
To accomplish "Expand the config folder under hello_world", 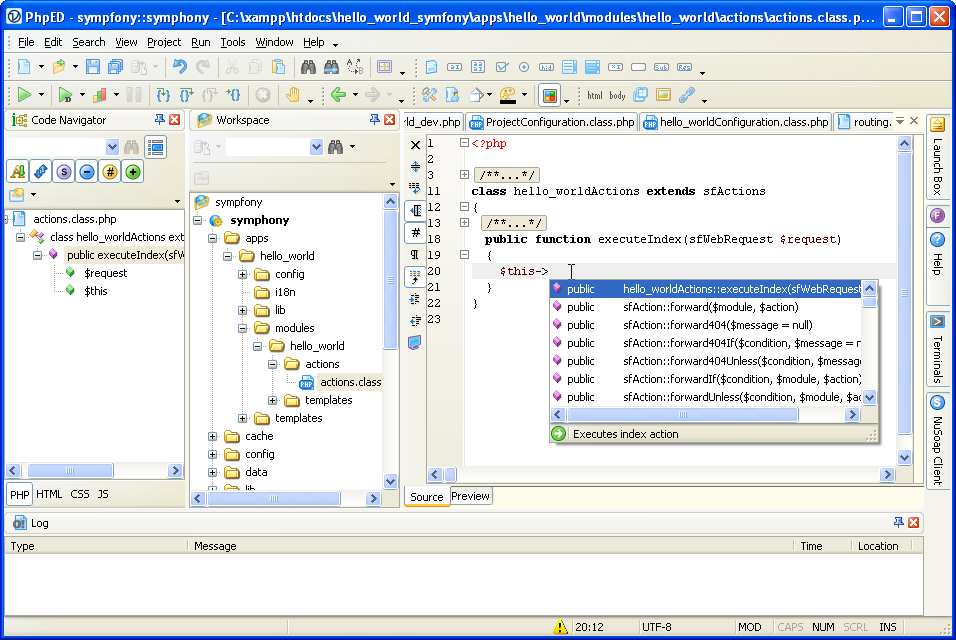I will click(x=243, y=274).
